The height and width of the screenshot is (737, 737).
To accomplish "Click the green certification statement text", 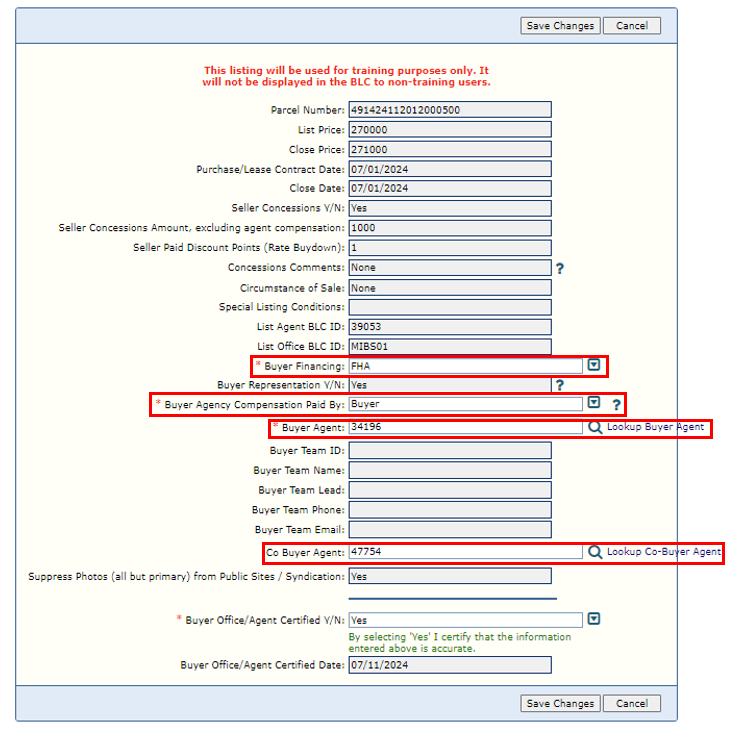I will (460, 643).
